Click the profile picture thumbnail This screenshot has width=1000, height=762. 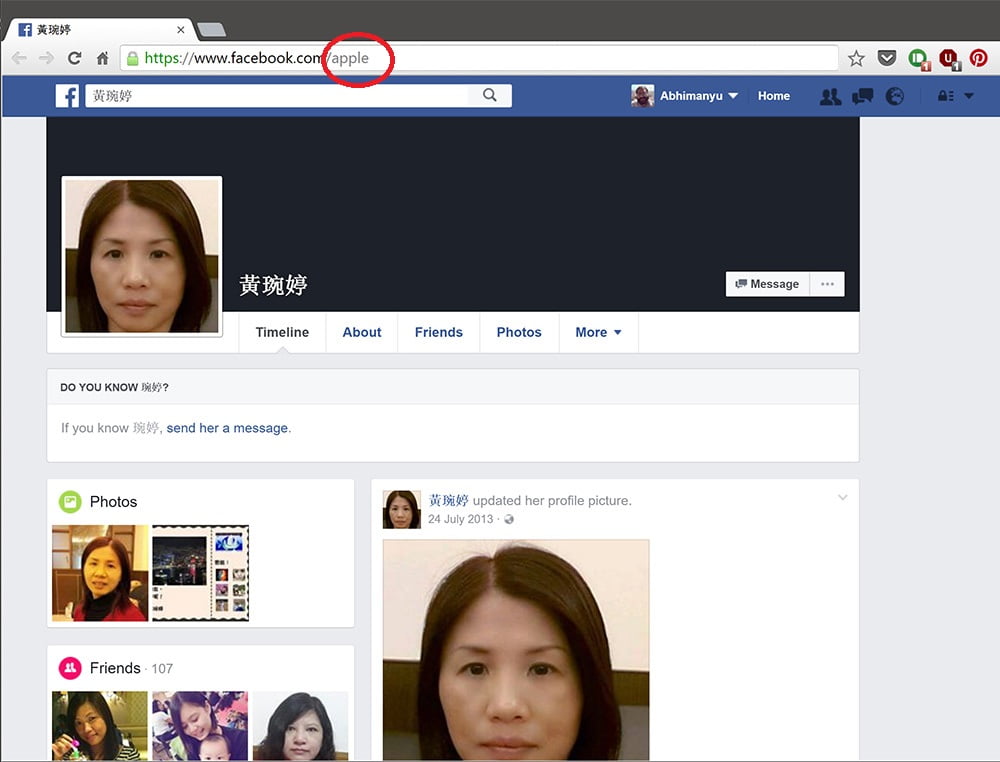tap(141, 255)
